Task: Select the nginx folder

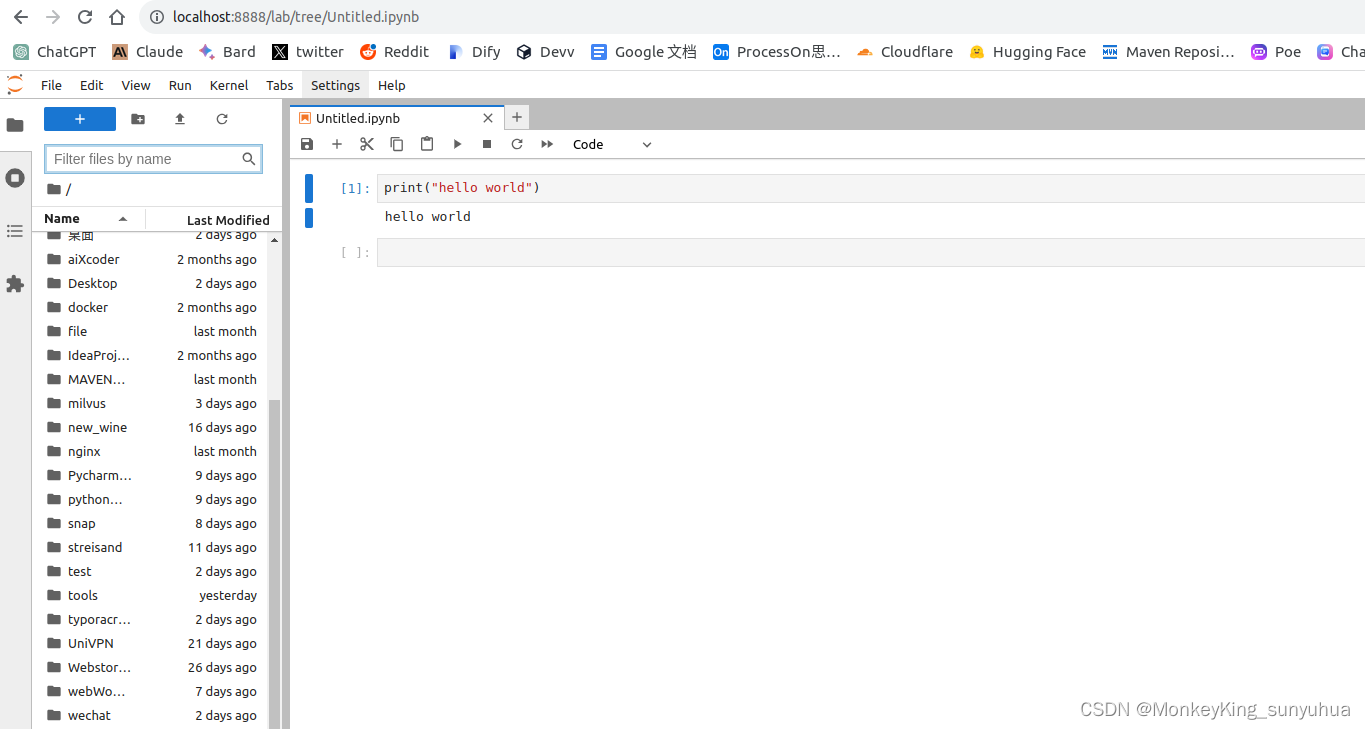Action: [152, 451]
